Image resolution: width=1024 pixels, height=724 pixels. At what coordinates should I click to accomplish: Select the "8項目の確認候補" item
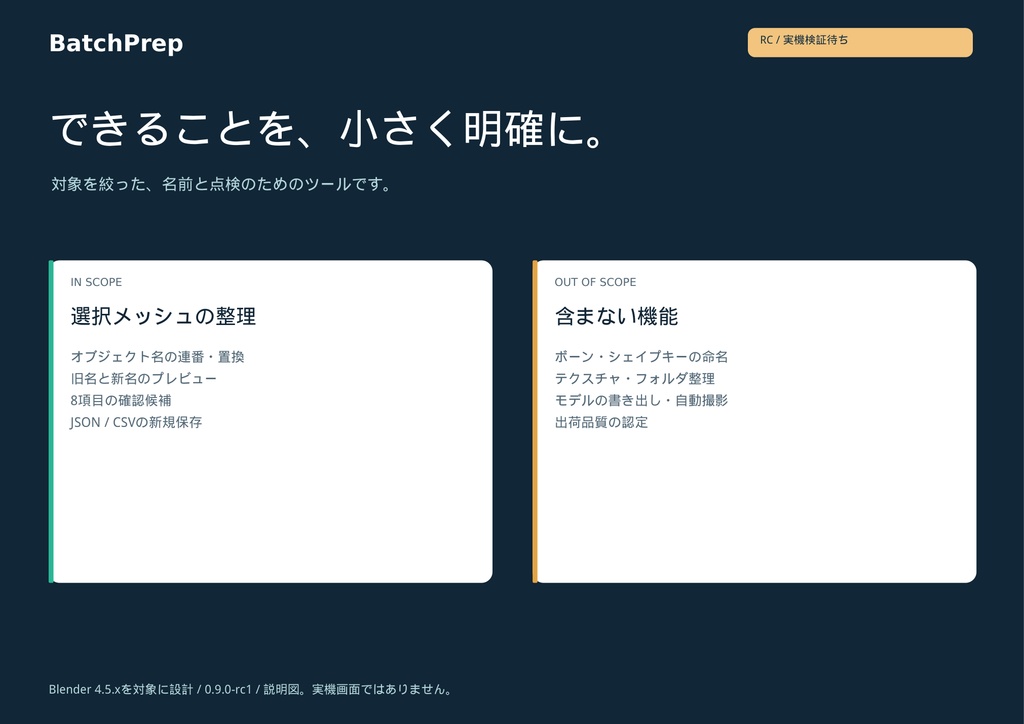tap(121, 400)
